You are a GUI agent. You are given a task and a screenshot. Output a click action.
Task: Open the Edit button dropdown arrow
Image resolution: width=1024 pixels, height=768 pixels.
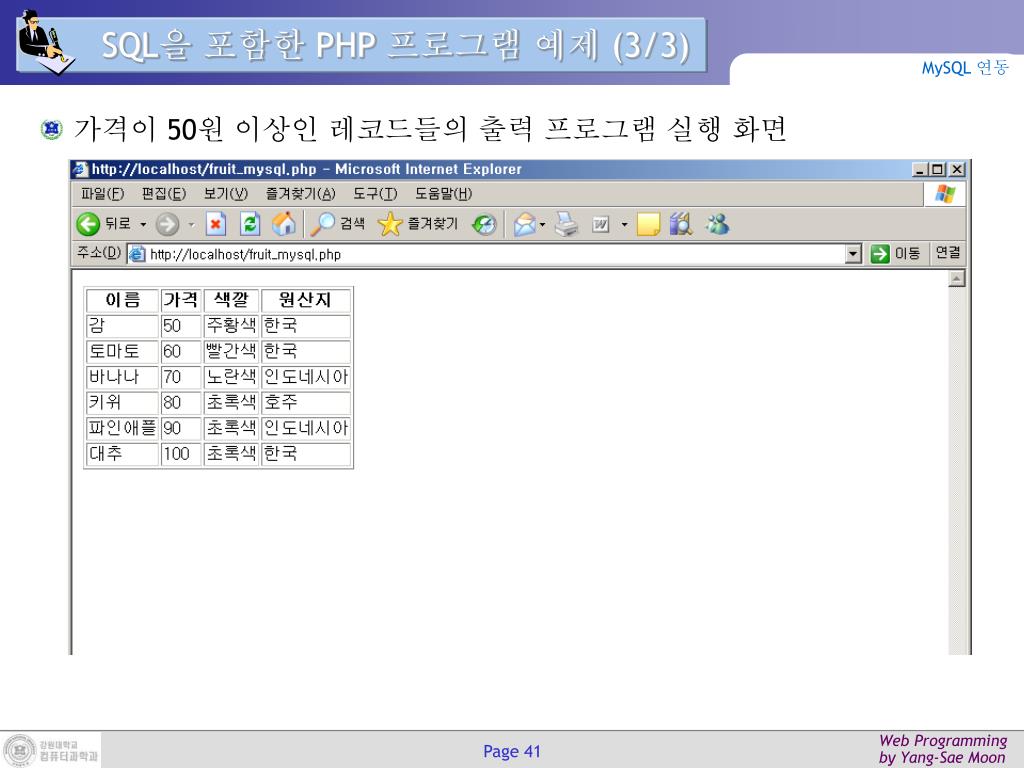tap(624, 225)
